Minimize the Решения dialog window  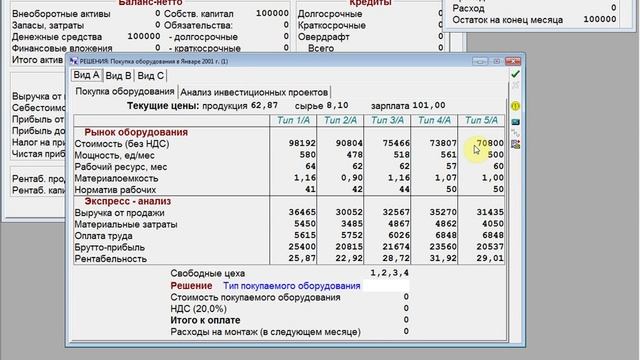tap(480, 61)
